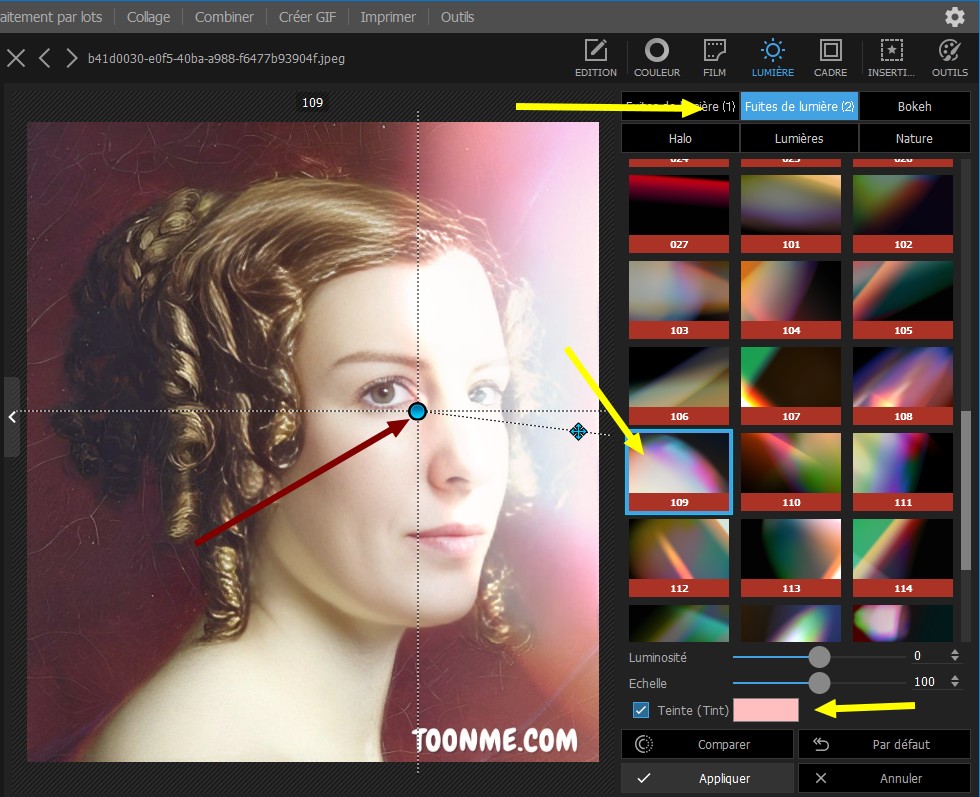
Task: Select light leak thumbnail 110
Action: click(791, 472)
